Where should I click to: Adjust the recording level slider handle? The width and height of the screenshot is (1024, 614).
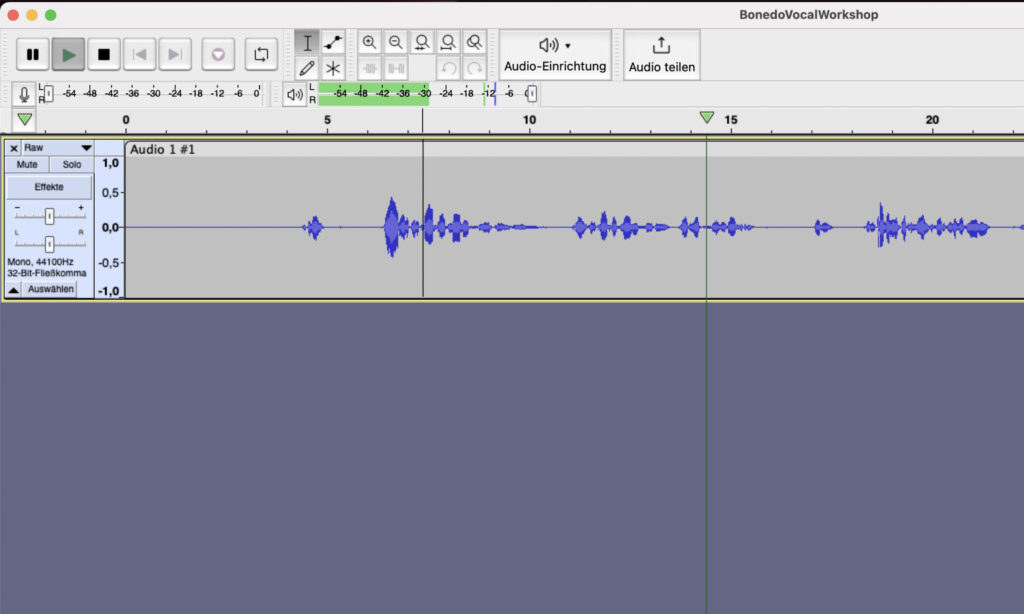click(x=48, y=93)
